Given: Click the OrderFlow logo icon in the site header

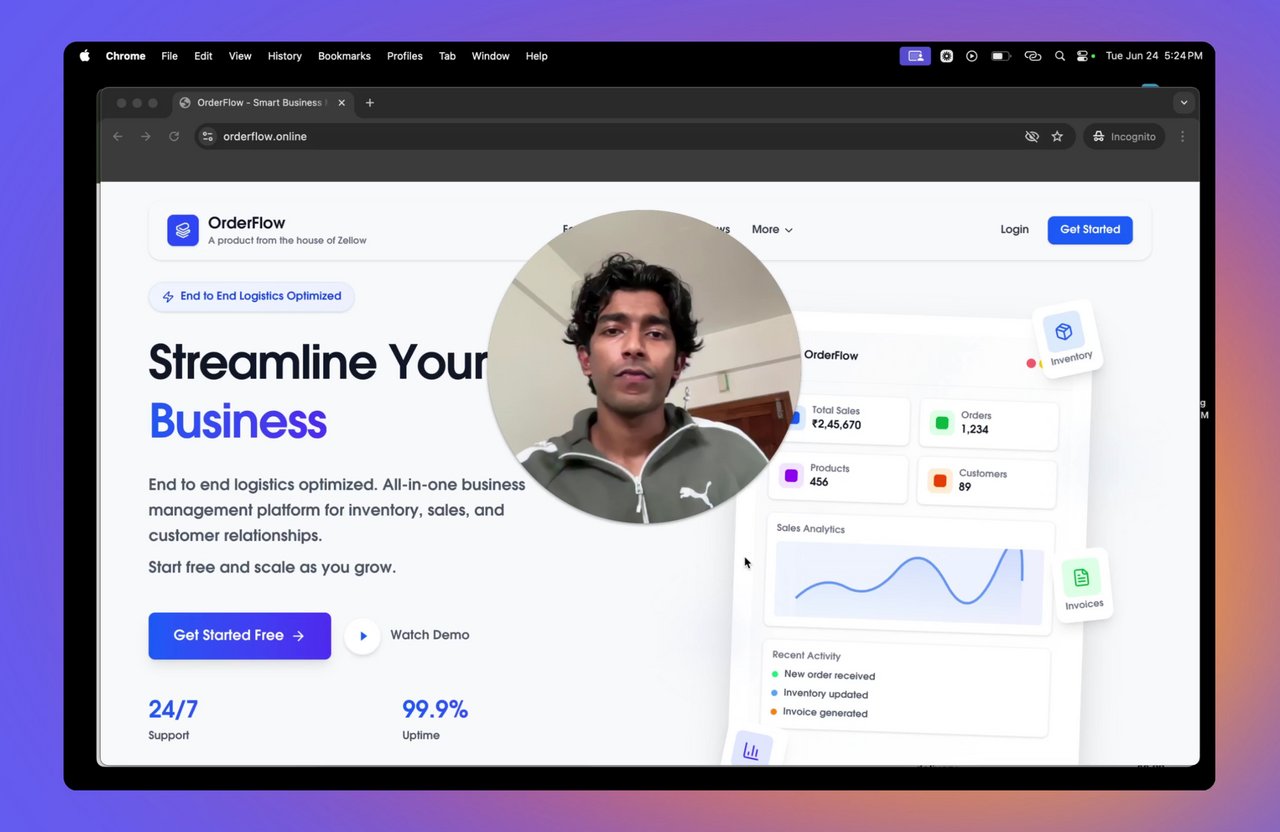Looking at the screenshot, I should tap(183, 230).
